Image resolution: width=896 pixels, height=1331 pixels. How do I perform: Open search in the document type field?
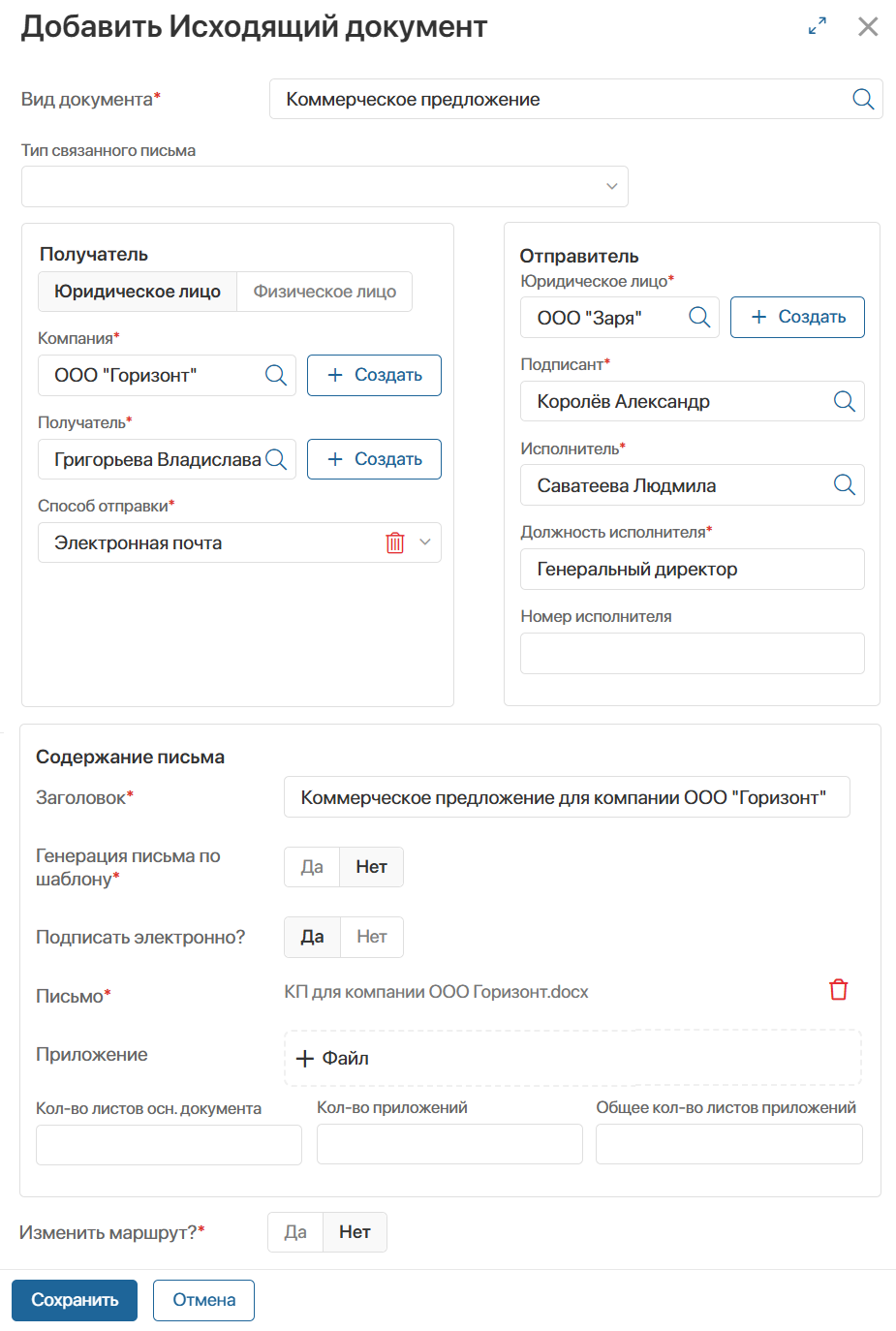(x=862, y=99)
